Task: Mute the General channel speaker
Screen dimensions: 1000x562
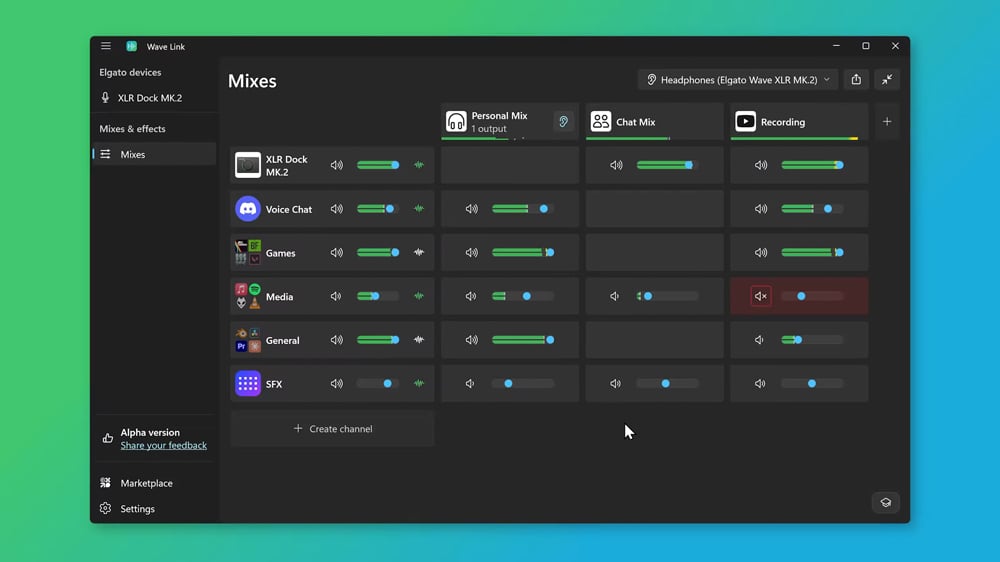Action: coord(336,340)
